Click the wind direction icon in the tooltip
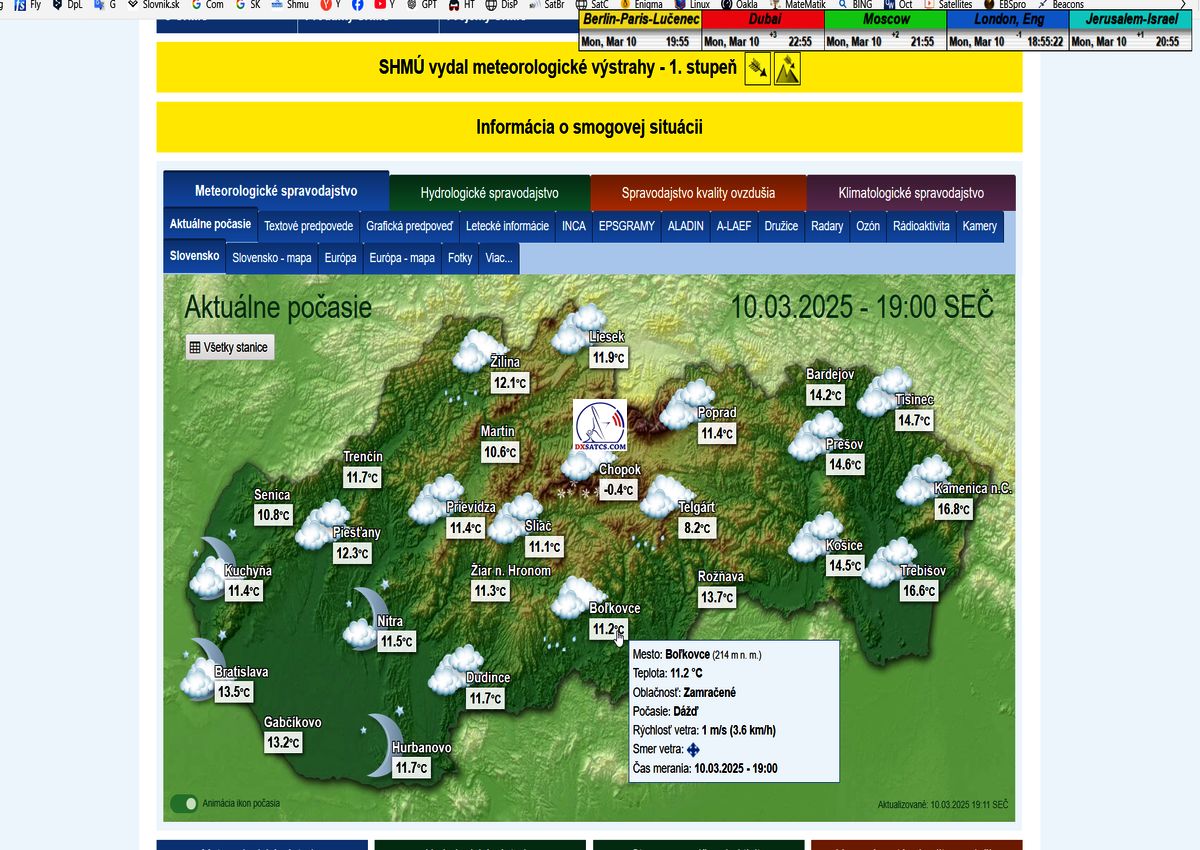The image size is (1200, 850). click(x=693, y=749)
